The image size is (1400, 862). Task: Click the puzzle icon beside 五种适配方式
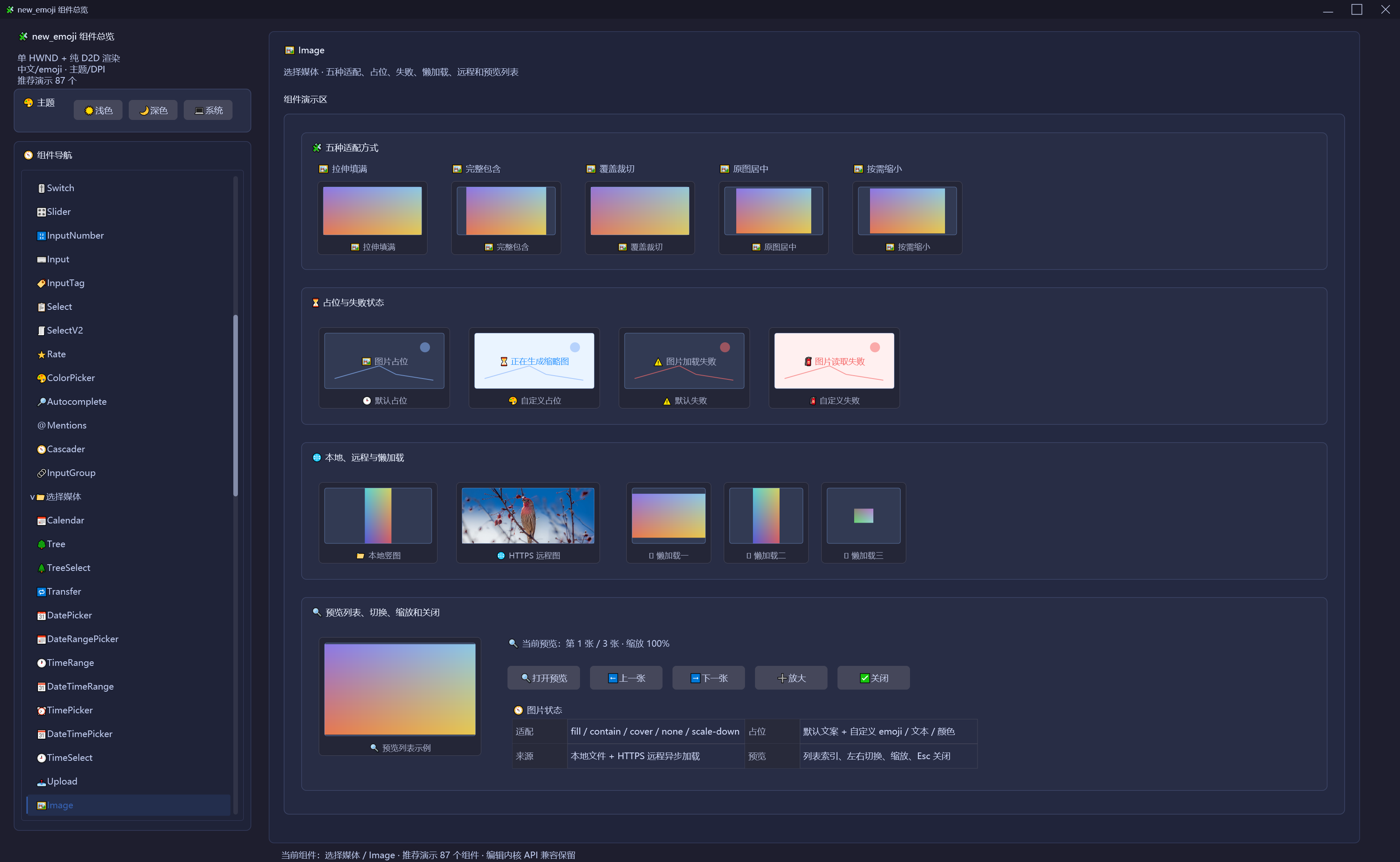click(317, 148)
